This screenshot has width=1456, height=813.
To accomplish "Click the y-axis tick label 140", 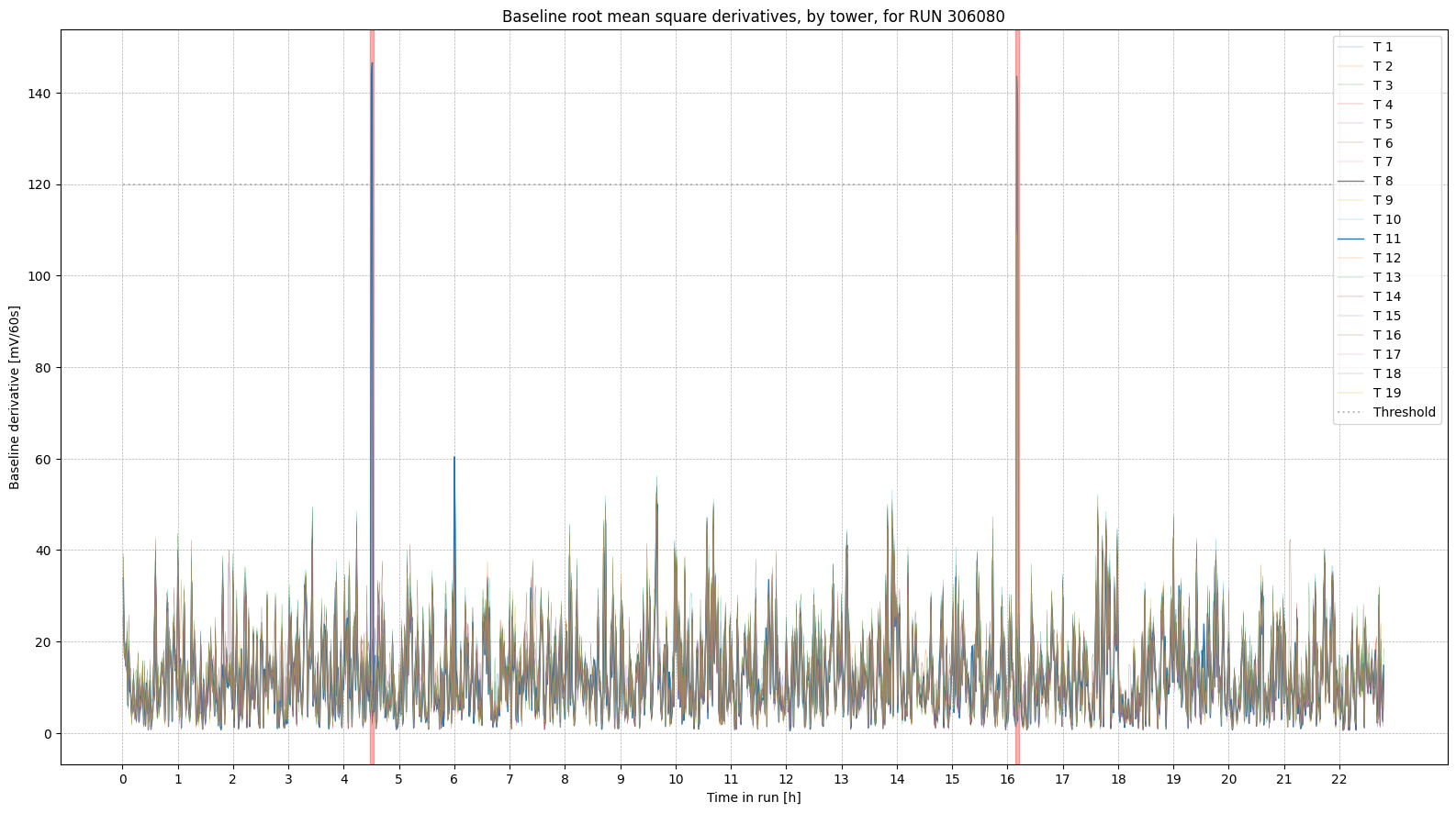I will (39, 94).
